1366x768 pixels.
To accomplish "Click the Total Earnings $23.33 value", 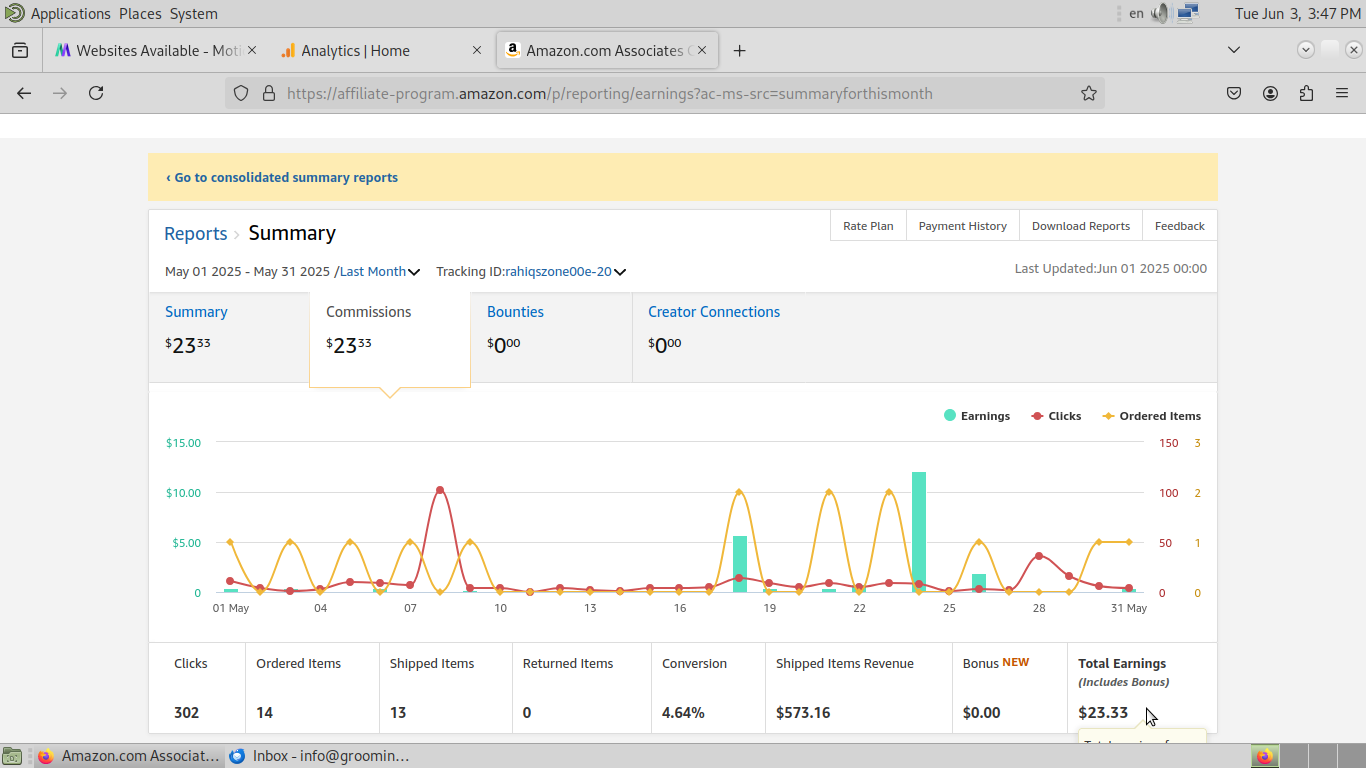I will coord(1103,713).
